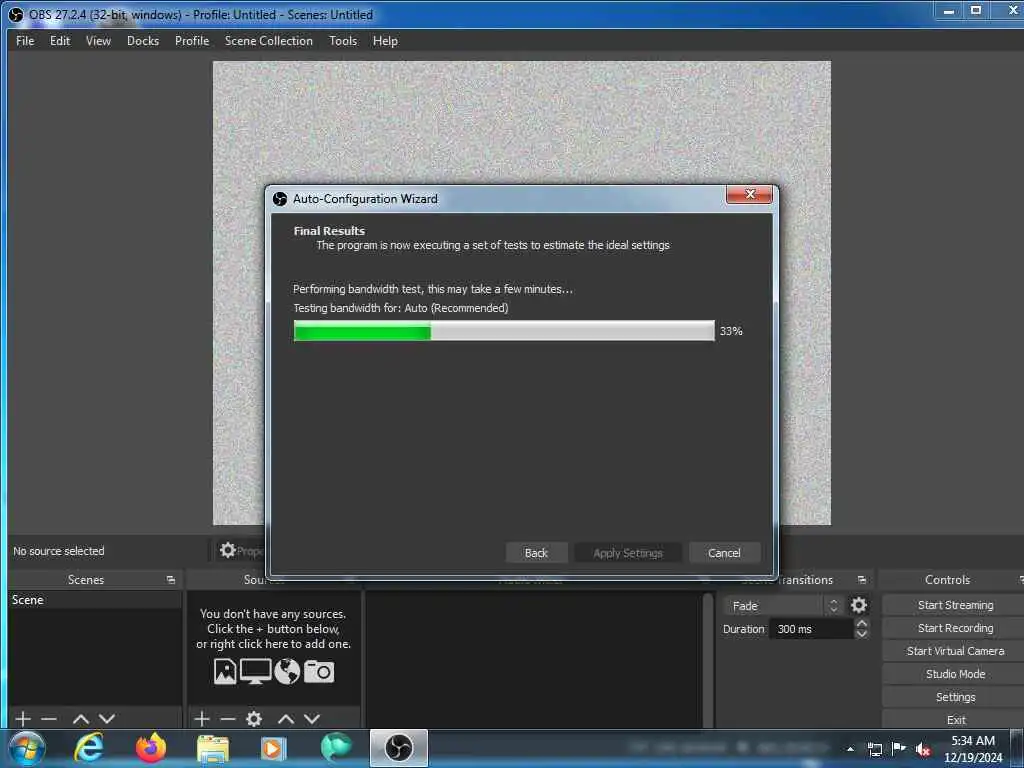Launch Firefox from taskbar
Viewport: 1024px width, 768px height.
point(151,748)
